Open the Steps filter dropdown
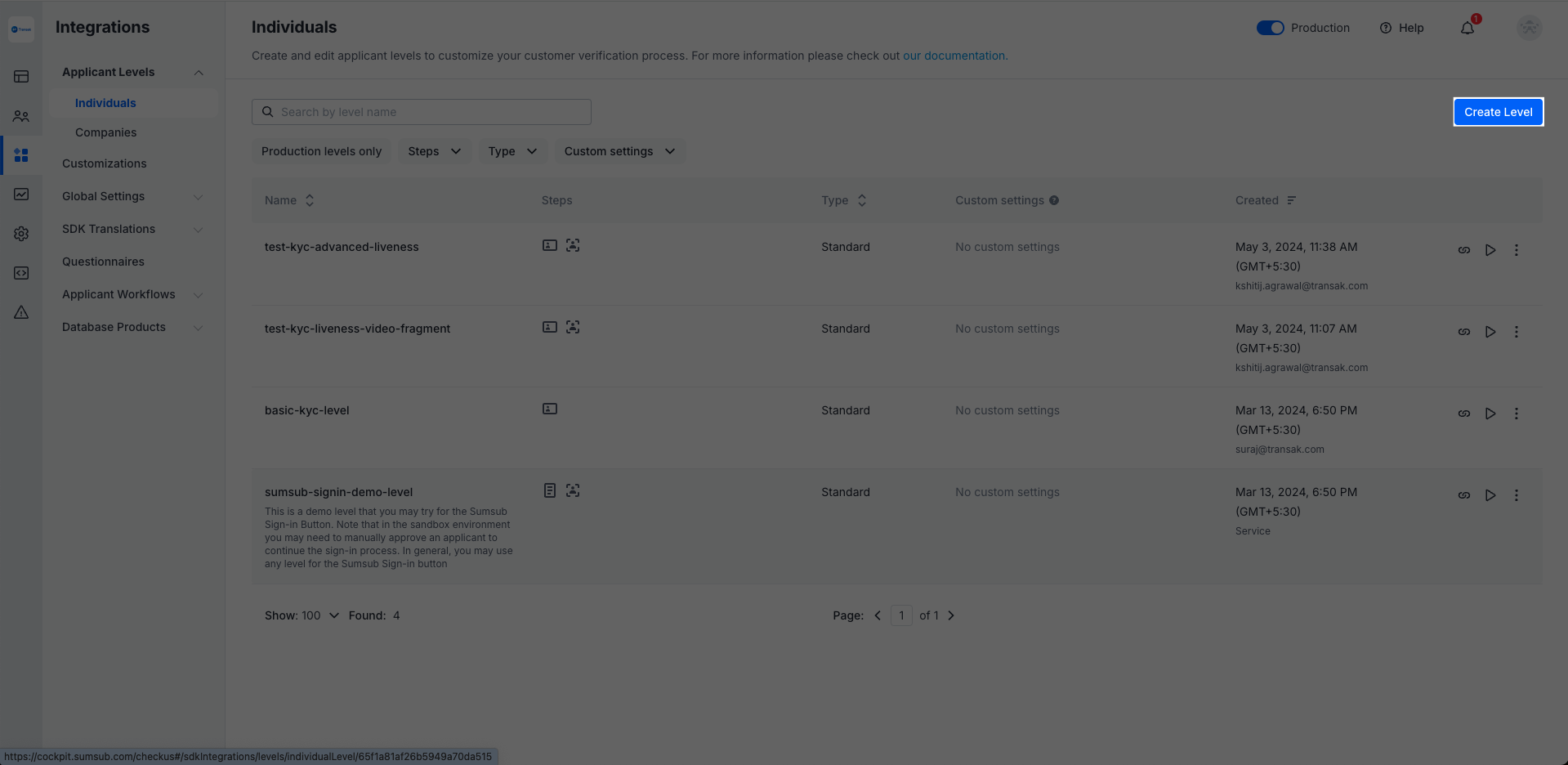The image size is (1568, 765). (434, 151)
